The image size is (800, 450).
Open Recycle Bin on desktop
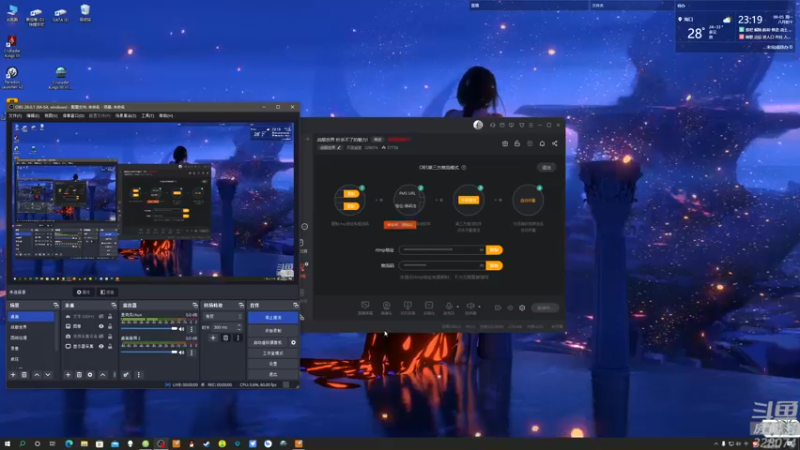point(85,13)
